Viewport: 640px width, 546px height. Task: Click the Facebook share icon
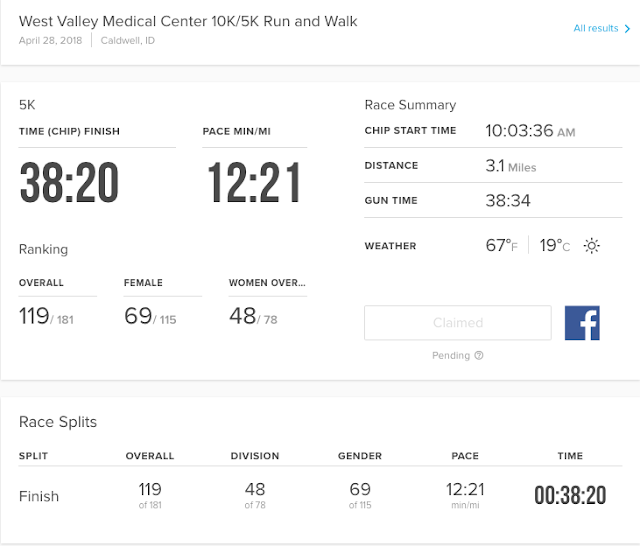pos(582,323)
